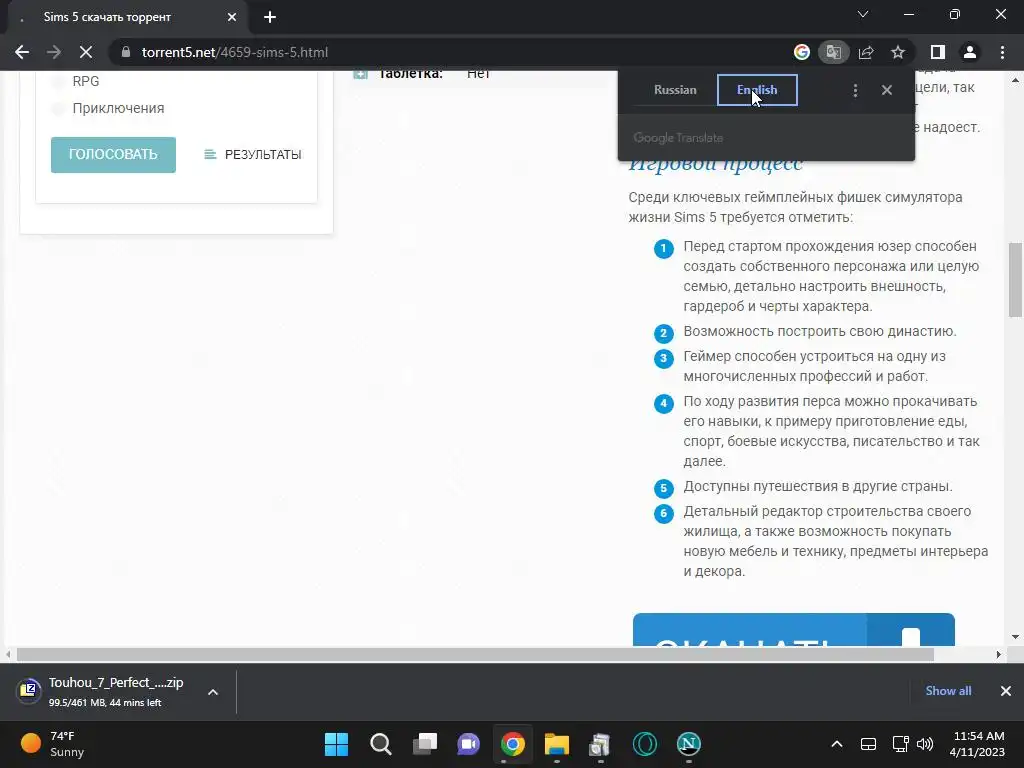
Task: Open the N app icon on taskbar
Action: 688,744
